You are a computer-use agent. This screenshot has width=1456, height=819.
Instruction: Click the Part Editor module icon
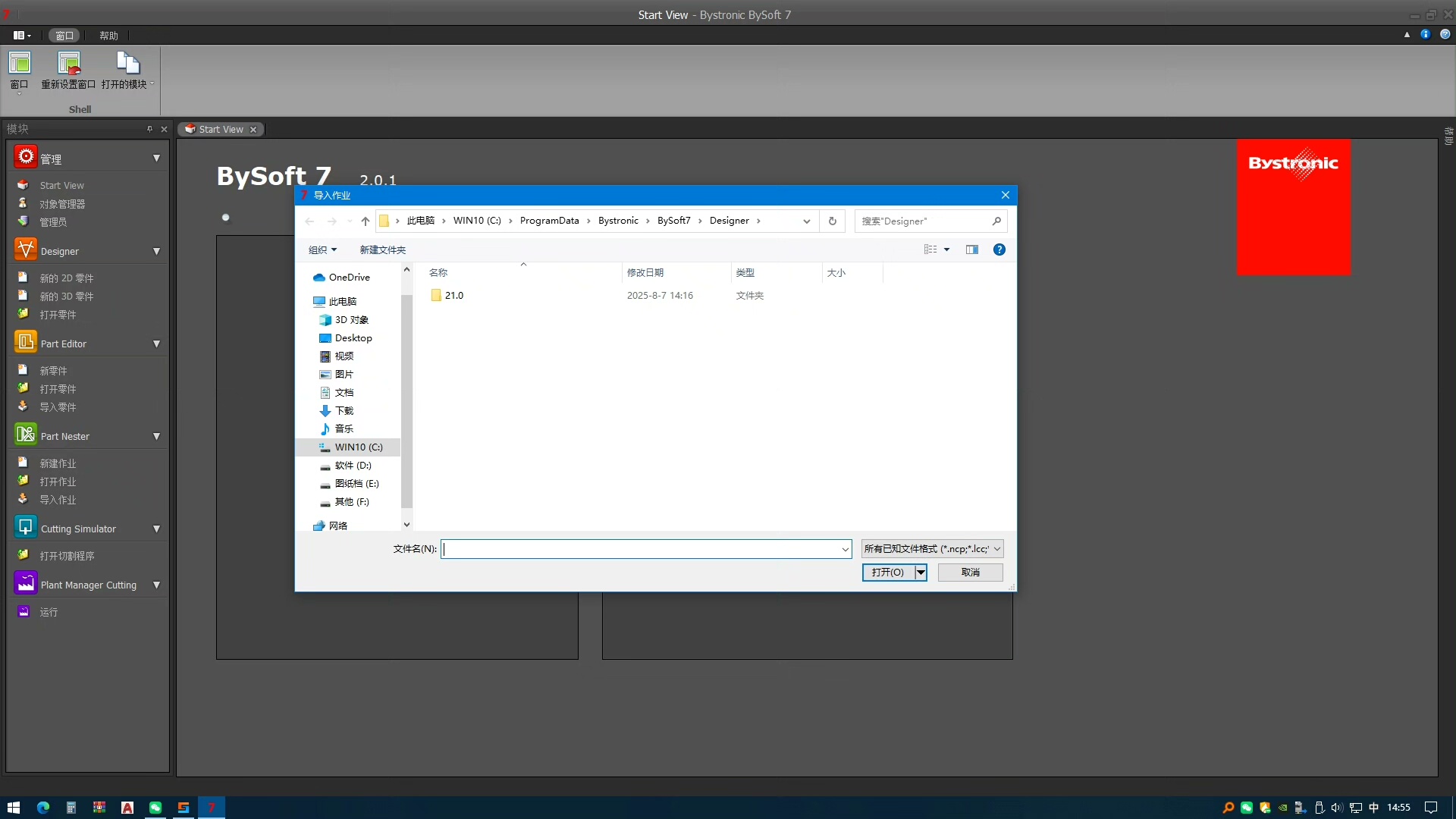click(25, 342)
